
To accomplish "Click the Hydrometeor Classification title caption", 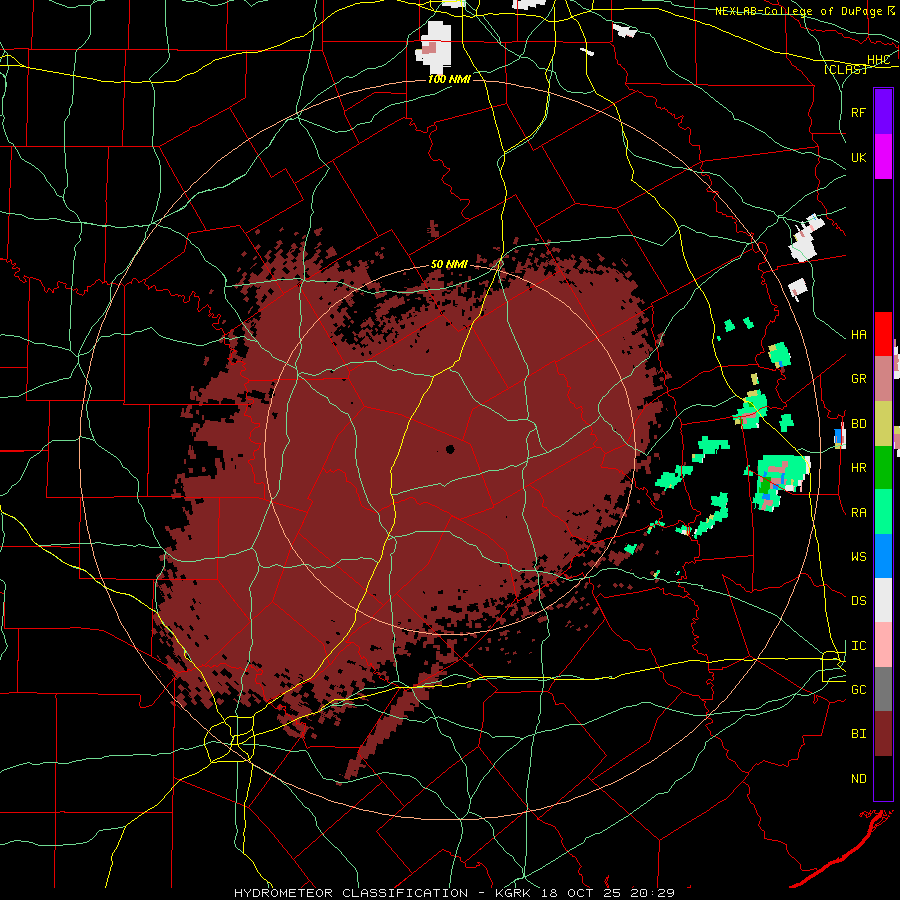I will [x=454, y=893].
